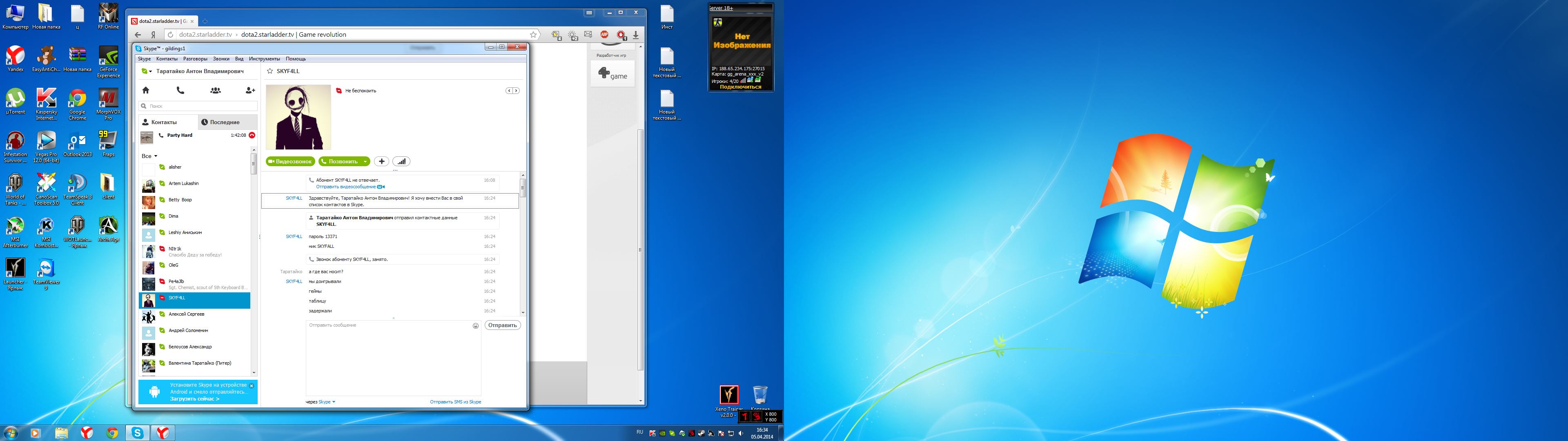Click the Google Chrome taskbar icon

[112, 432]
